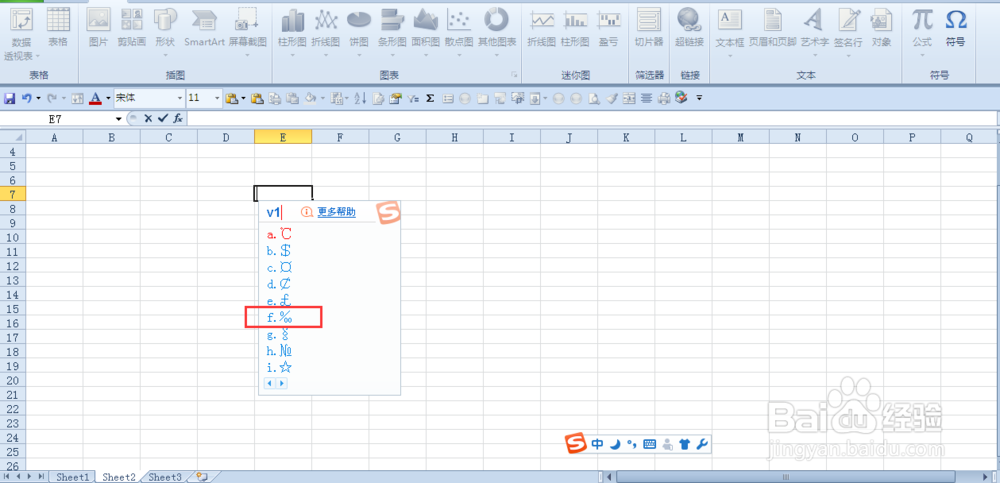Click the AutoSum sigma icon
Viewport: 1000px width, 483px height.
click(x=430, y=98)
